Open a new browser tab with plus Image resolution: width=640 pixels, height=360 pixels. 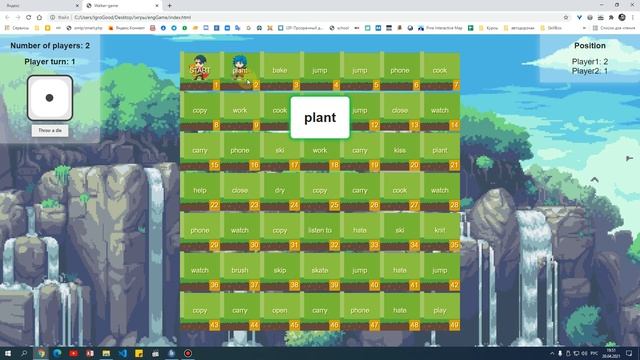click(x=169, y=6)
